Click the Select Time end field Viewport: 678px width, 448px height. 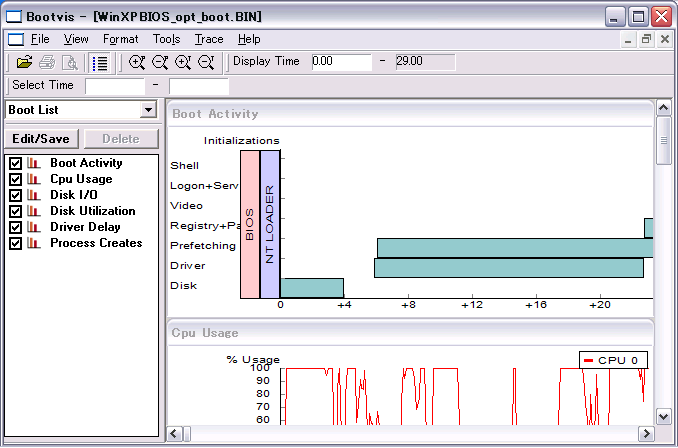click(198, 86)
